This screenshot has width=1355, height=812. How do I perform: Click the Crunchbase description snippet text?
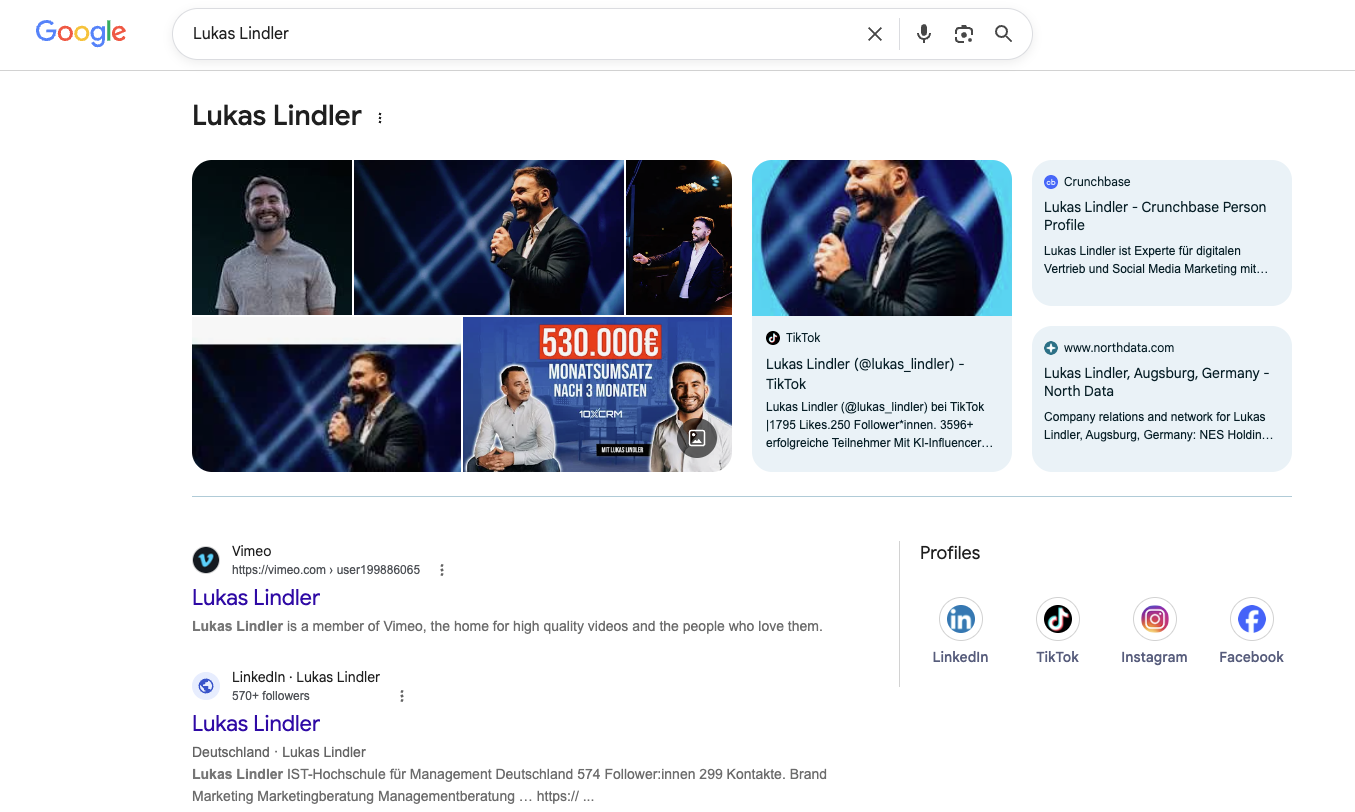pyautogui.click(x=1156, y=260)
